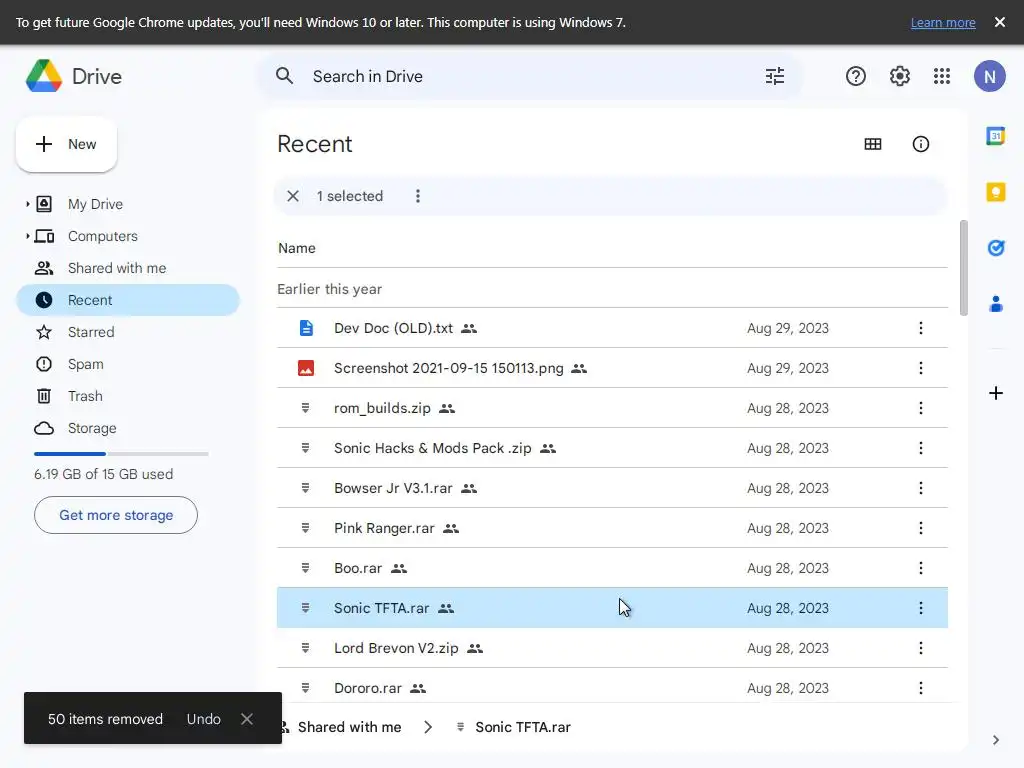Open Drive settings gear
This screenshot has height=768, width=1024.
(899, 76)
